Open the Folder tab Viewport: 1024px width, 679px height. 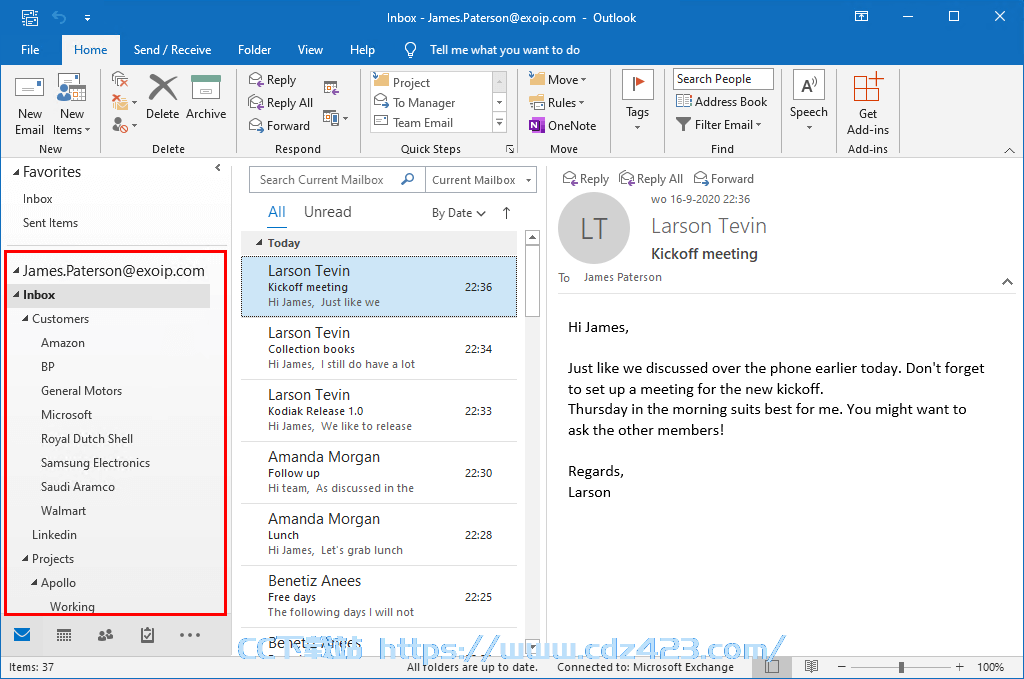[255, 50]
